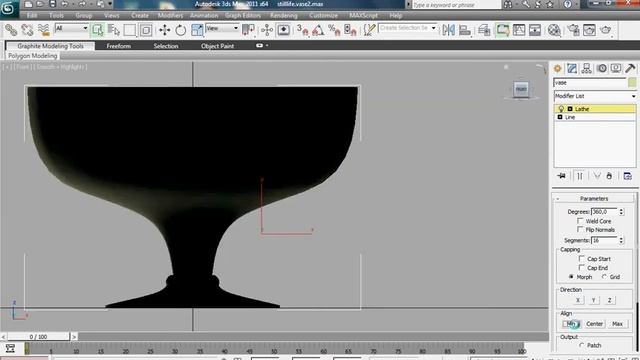Screen dimensions: 640x360
Task: Enable Cap Start checkbox
Action: click(x=582, y=259)
